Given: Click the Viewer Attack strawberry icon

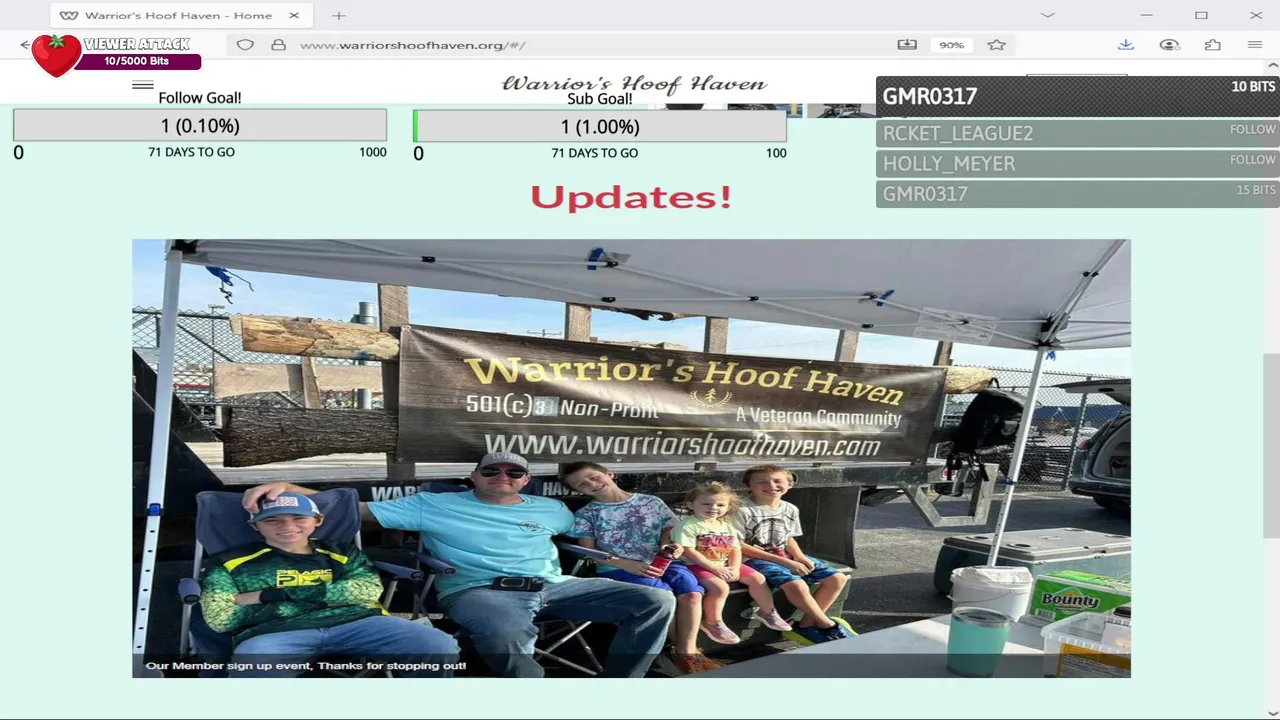Looking at the screenshot, I should click(x=56, y=55).
